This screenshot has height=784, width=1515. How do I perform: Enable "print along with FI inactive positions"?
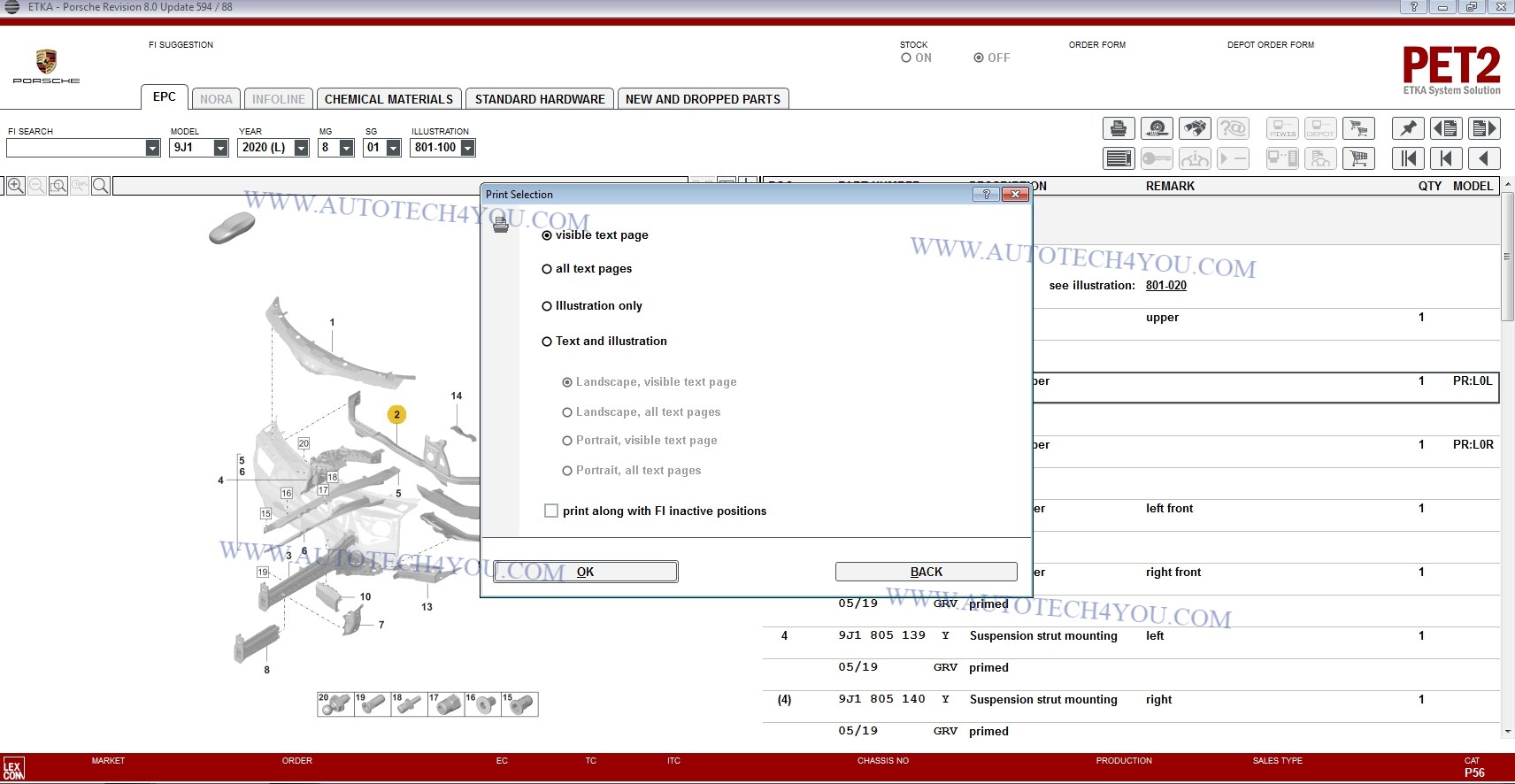coord(551,511)
